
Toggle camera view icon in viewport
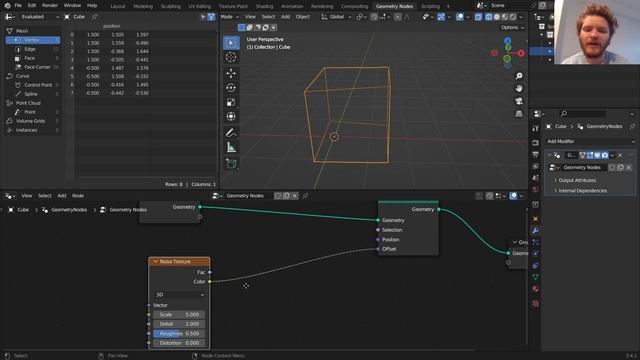(519, 101)
